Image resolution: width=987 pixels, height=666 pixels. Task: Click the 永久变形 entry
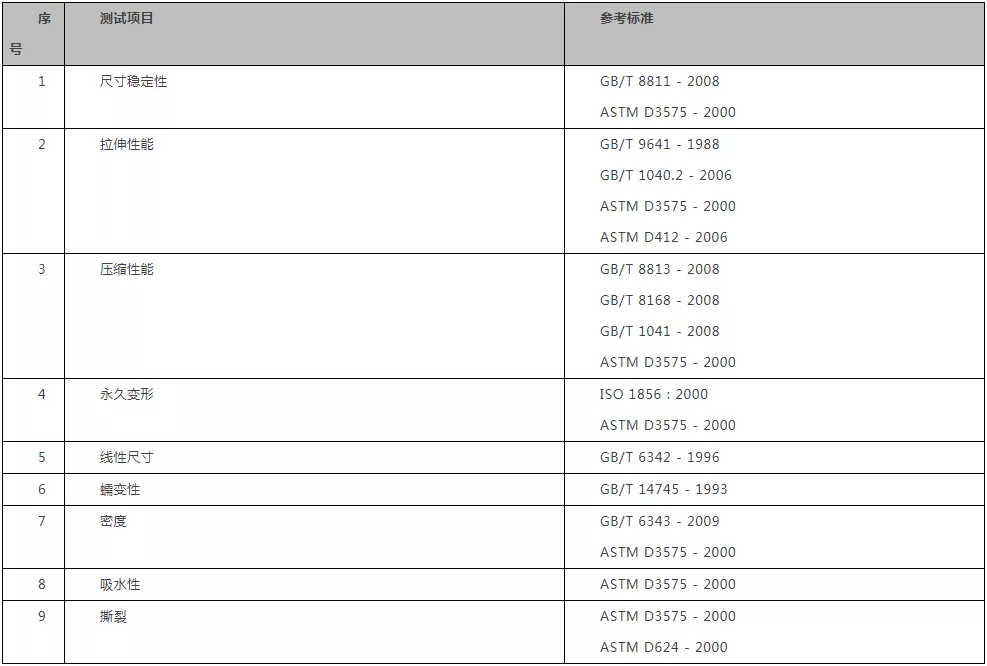pos(127,395)
